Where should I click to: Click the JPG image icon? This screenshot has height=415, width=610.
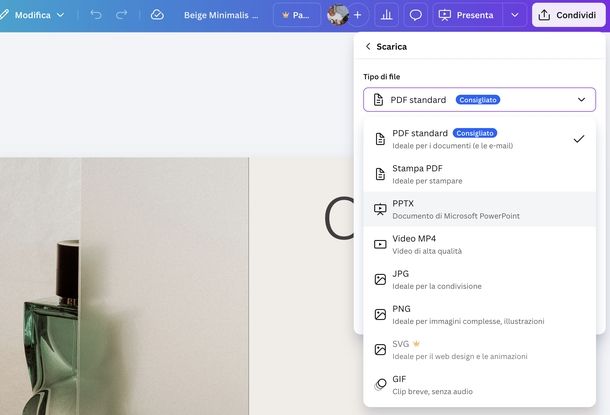380,279
